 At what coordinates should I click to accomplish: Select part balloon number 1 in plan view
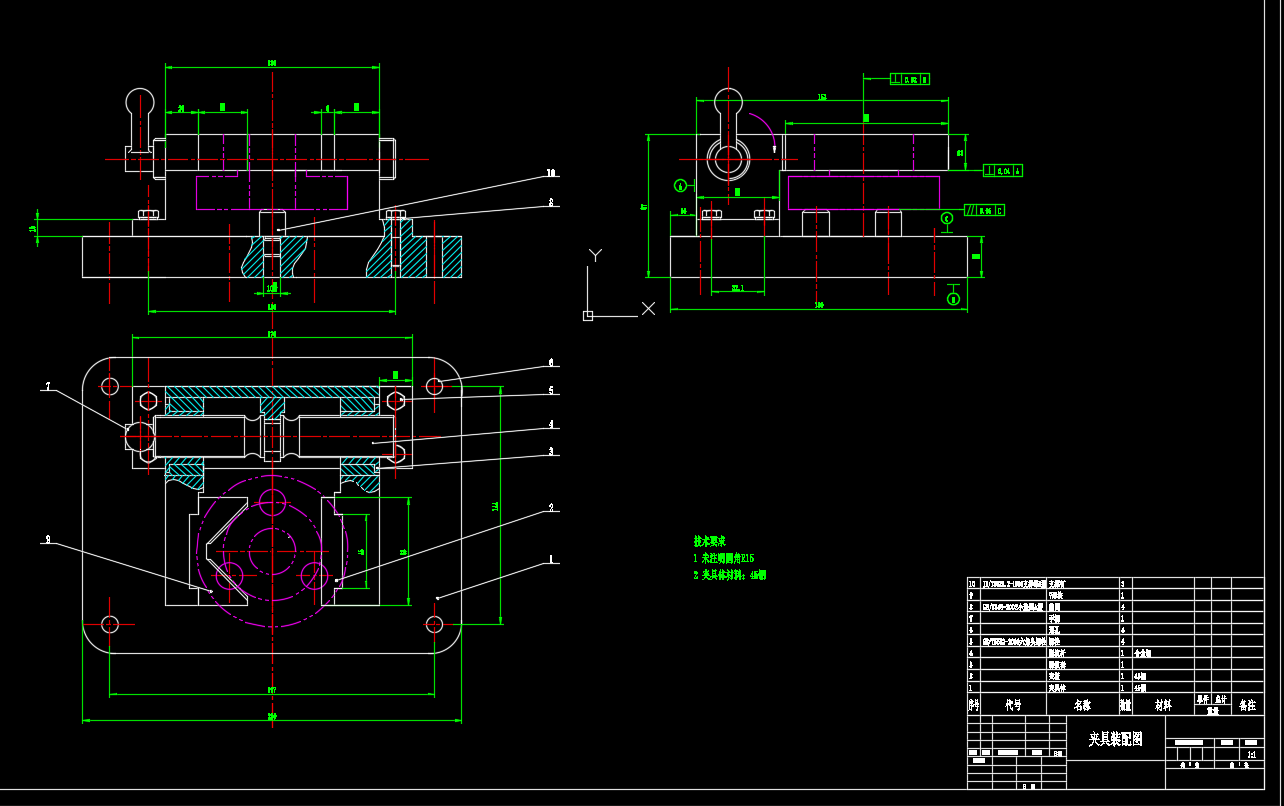550,561
